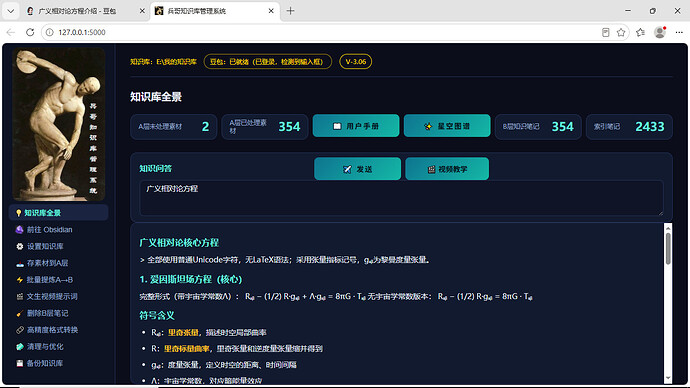Screen dimensions: 690x388
Task: Click the address bar URL 127.0.0.1:5000
Action: [82, 32]
